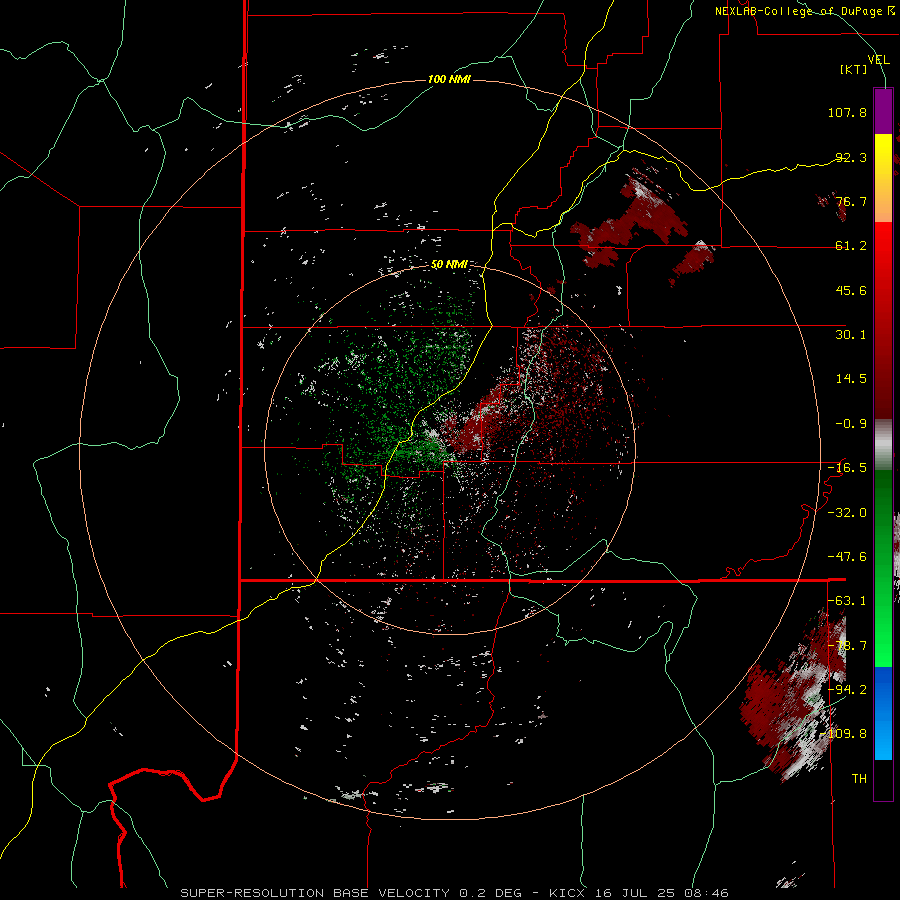Pick the purple segment of velocity scale
This screenshot has height=900, width=900.
pos(883,112)
